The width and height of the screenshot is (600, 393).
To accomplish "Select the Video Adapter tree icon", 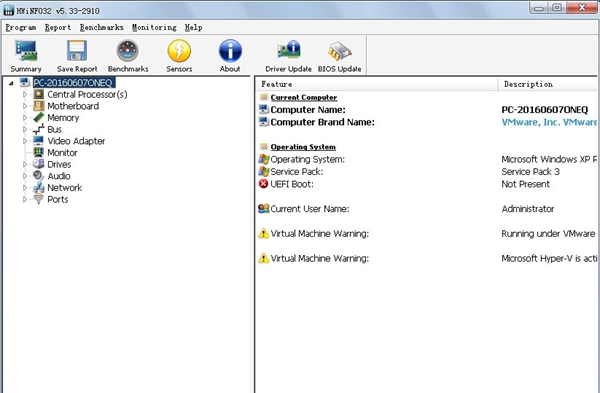I will [x=39, y=141].
